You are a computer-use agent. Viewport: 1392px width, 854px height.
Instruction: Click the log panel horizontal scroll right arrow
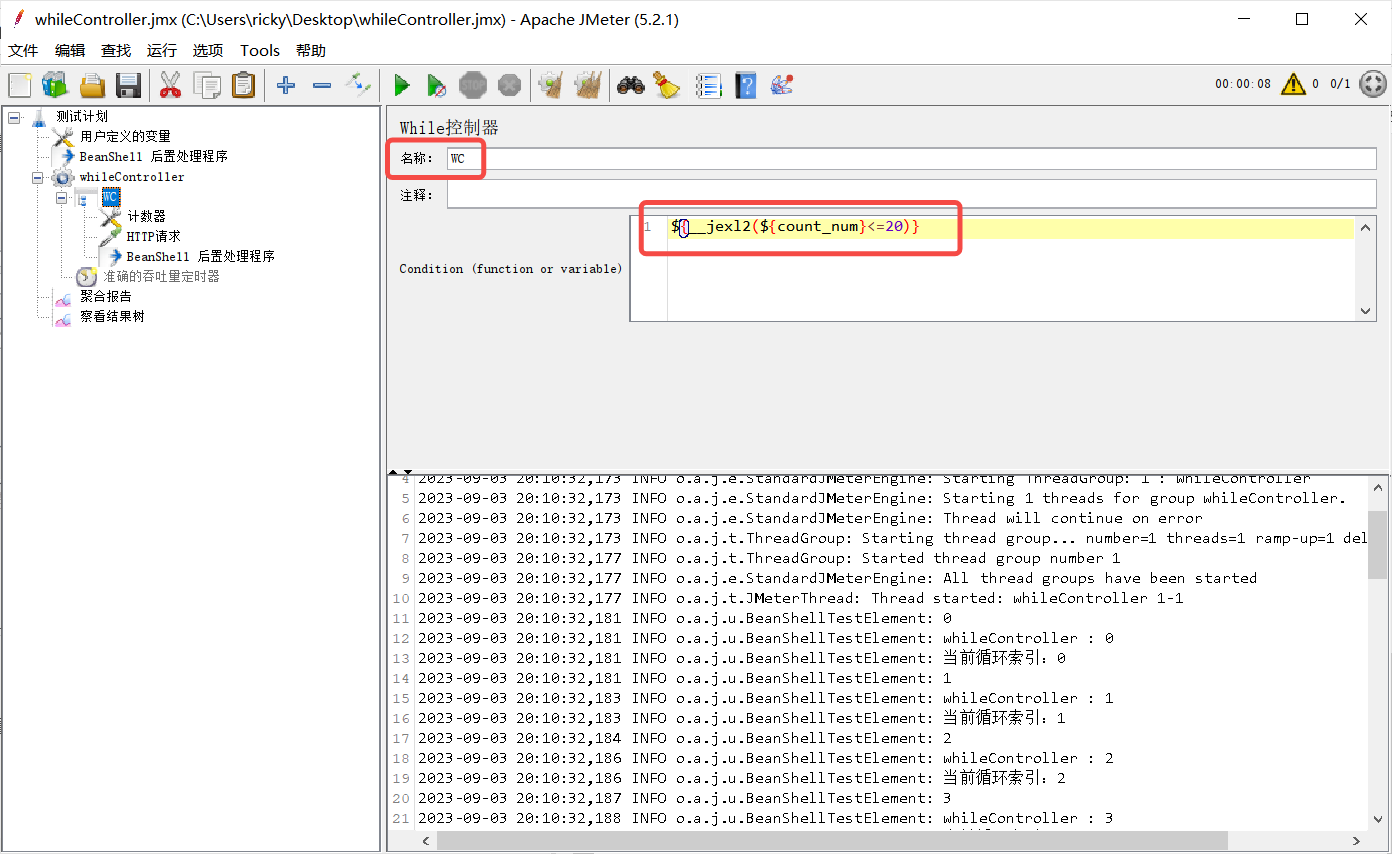(1358, 841)
